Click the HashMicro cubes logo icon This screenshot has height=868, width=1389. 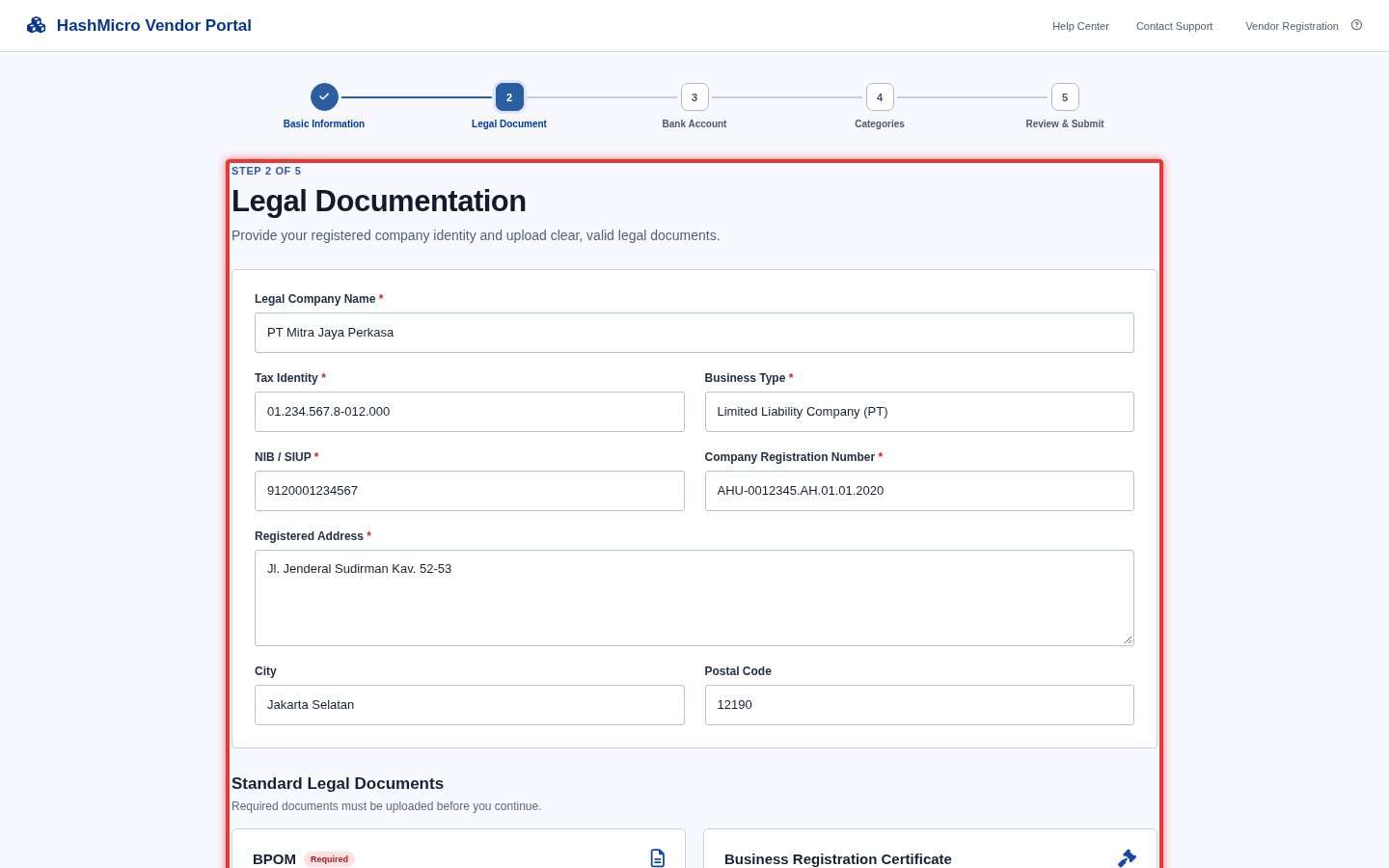point(37,25)
